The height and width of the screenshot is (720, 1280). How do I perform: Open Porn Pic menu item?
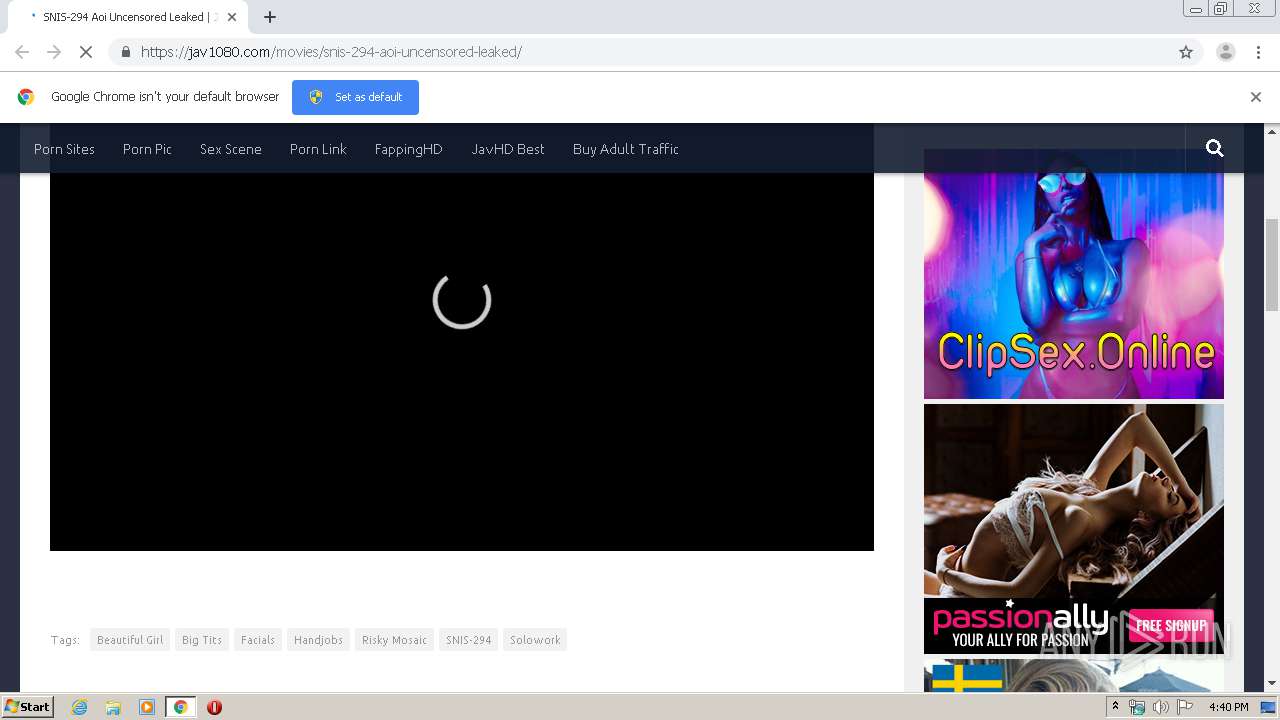click(x=147, y=149)
